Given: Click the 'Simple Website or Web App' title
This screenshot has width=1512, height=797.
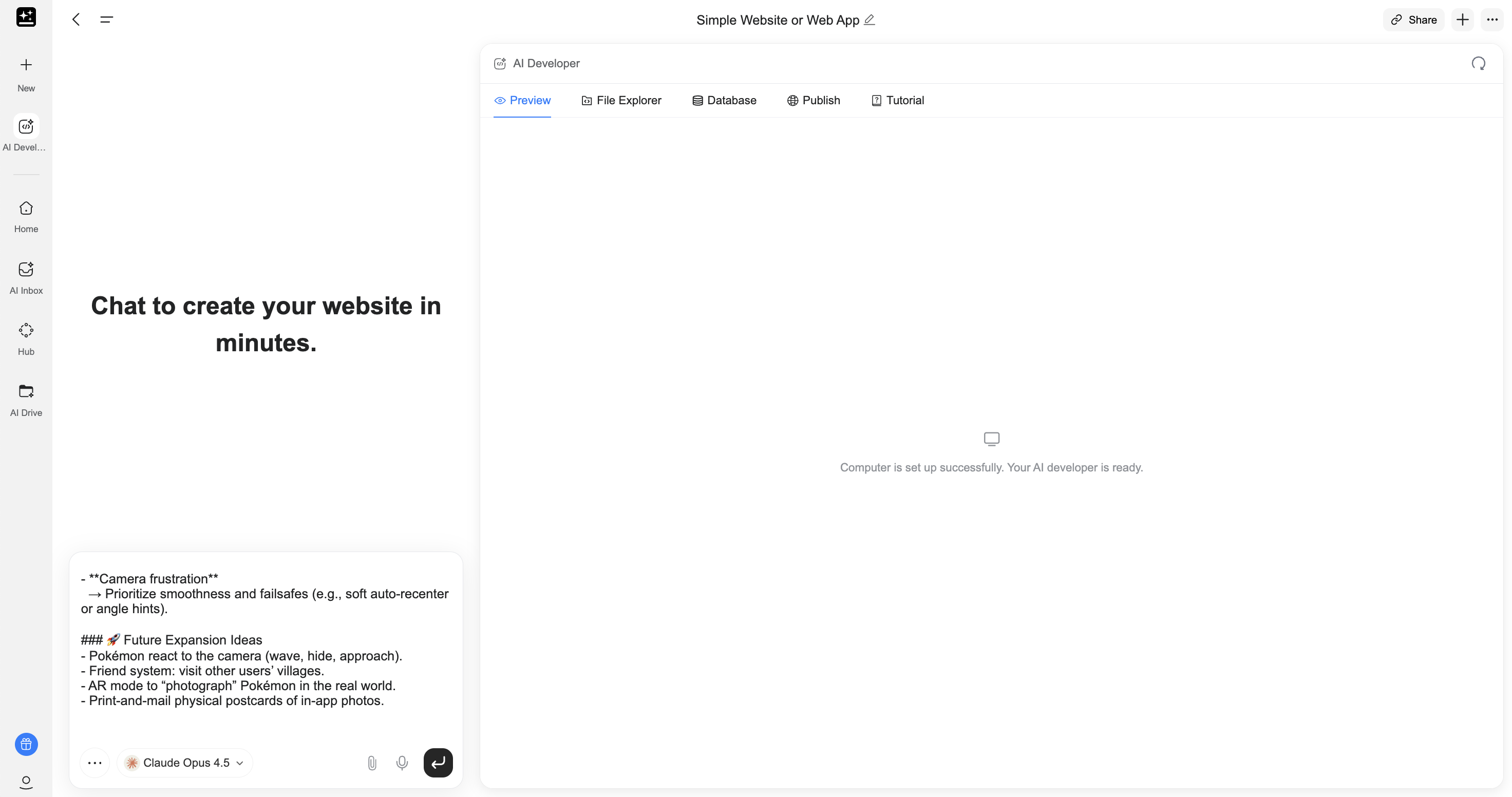Looking at the screenshot, I should click(778, 20).
